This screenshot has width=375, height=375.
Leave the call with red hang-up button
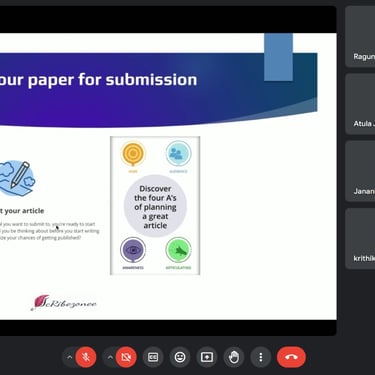(291, 357)
